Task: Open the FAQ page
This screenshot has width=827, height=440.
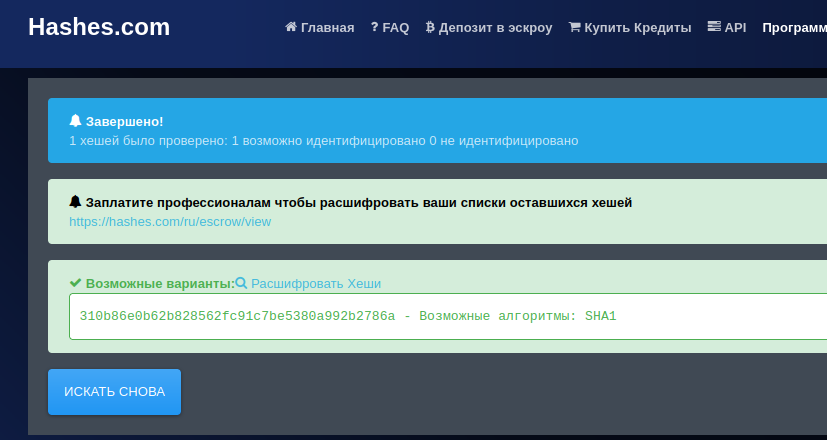Action: click(390, 27)
